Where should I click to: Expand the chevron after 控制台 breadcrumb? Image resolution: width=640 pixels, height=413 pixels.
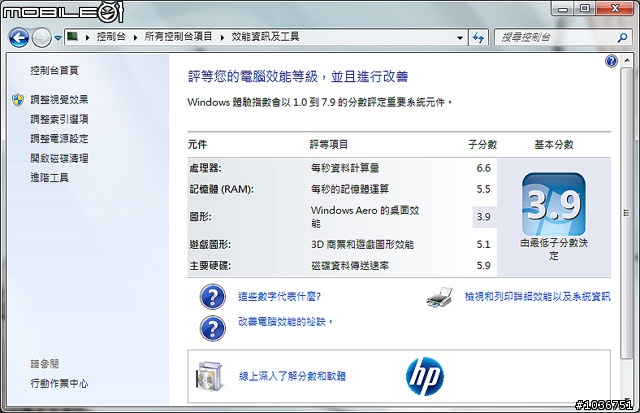(135, 38)
